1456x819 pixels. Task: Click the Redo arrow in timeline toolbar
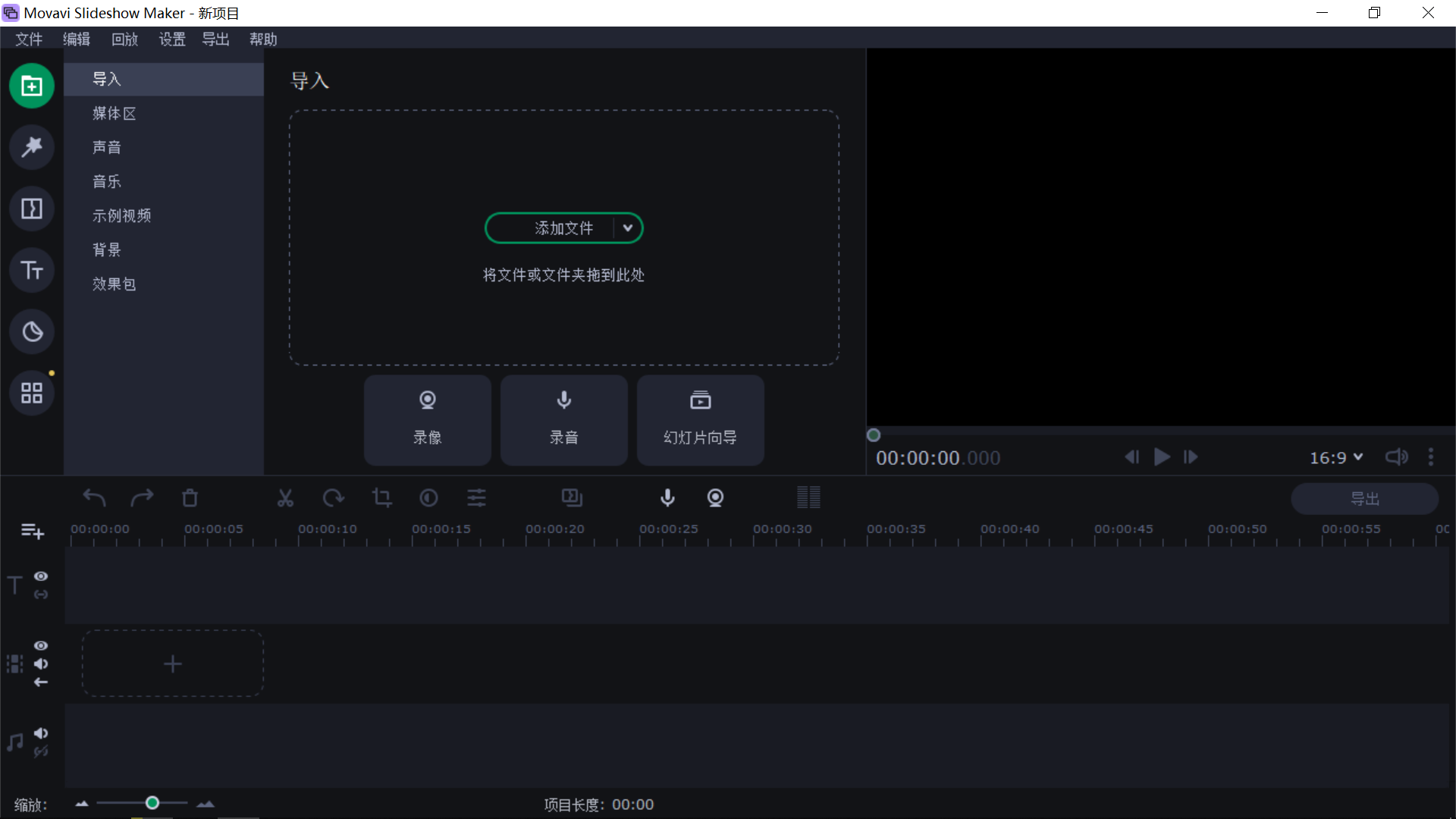point(142,498)
